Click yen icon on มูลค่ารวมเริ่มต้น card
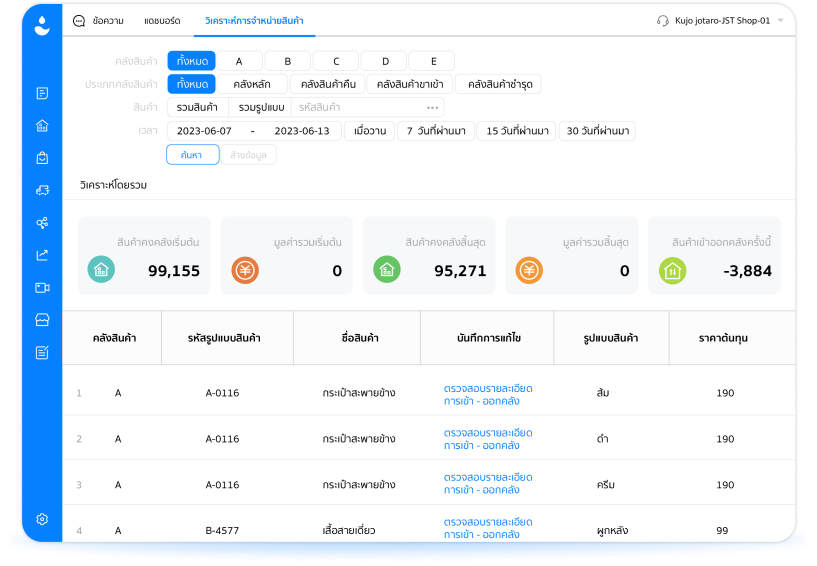Image resolution: width=817 pixels, height=566 pixels. click(245, 270)
